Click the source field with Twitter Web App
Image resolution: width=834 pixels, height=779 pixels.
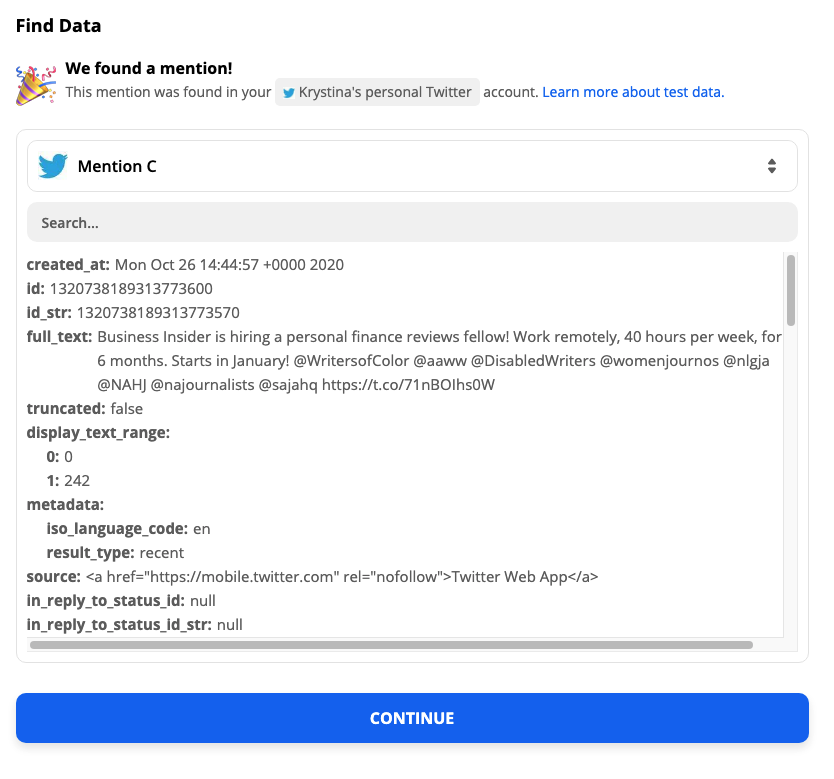[312, 576]
